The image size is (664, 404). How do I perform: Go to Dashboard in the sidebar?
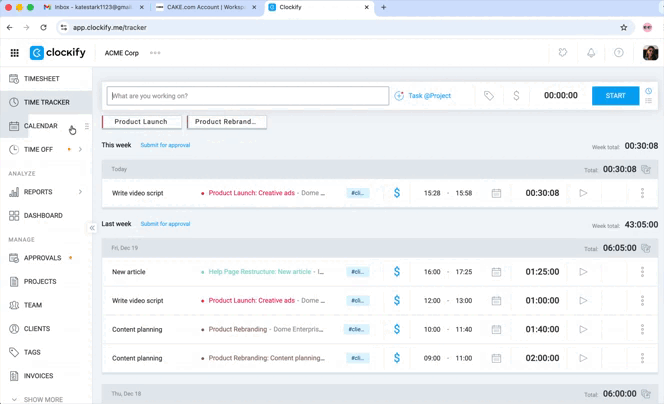(x=43, y=216)
